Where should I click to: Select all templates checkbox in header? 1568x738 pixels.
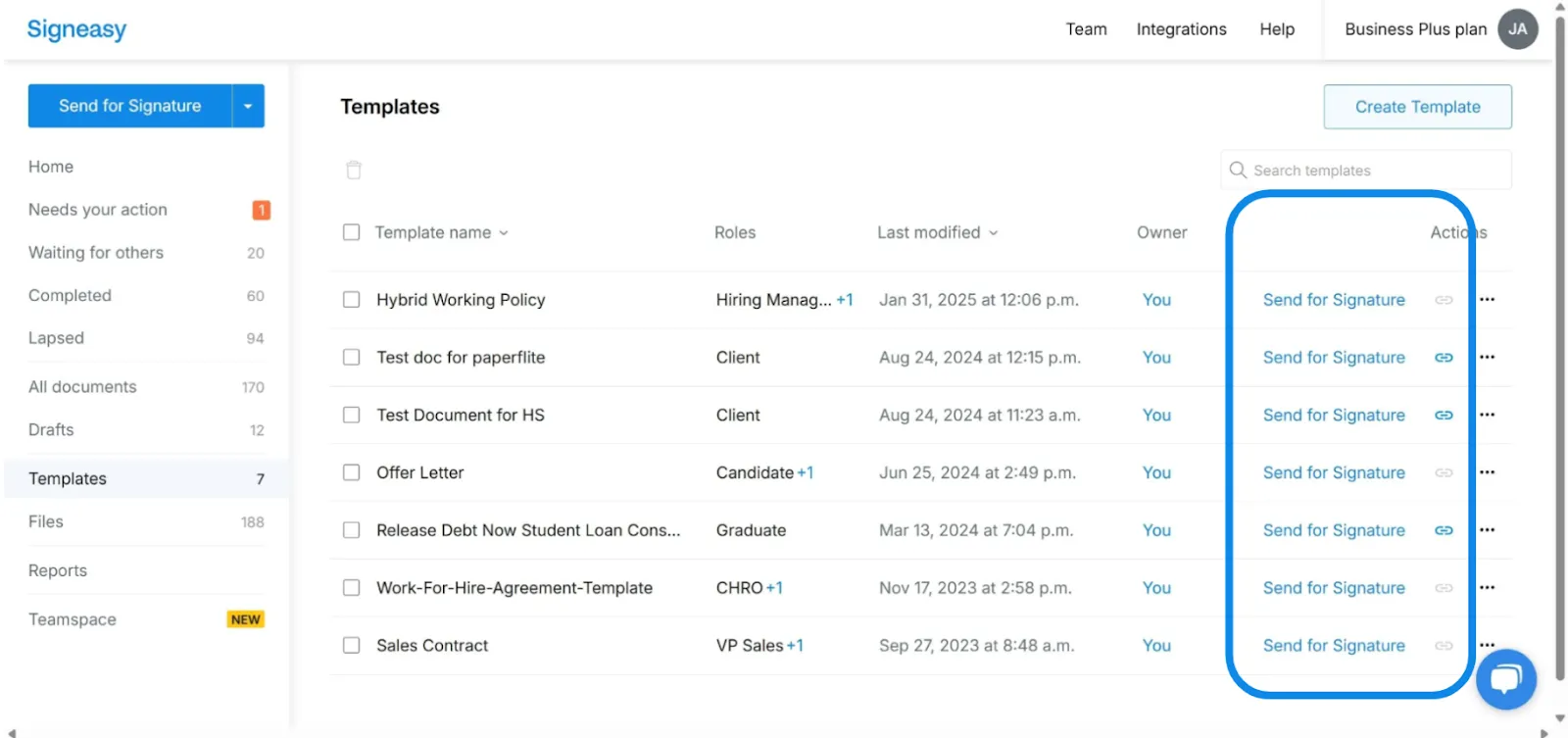point(351,232)
